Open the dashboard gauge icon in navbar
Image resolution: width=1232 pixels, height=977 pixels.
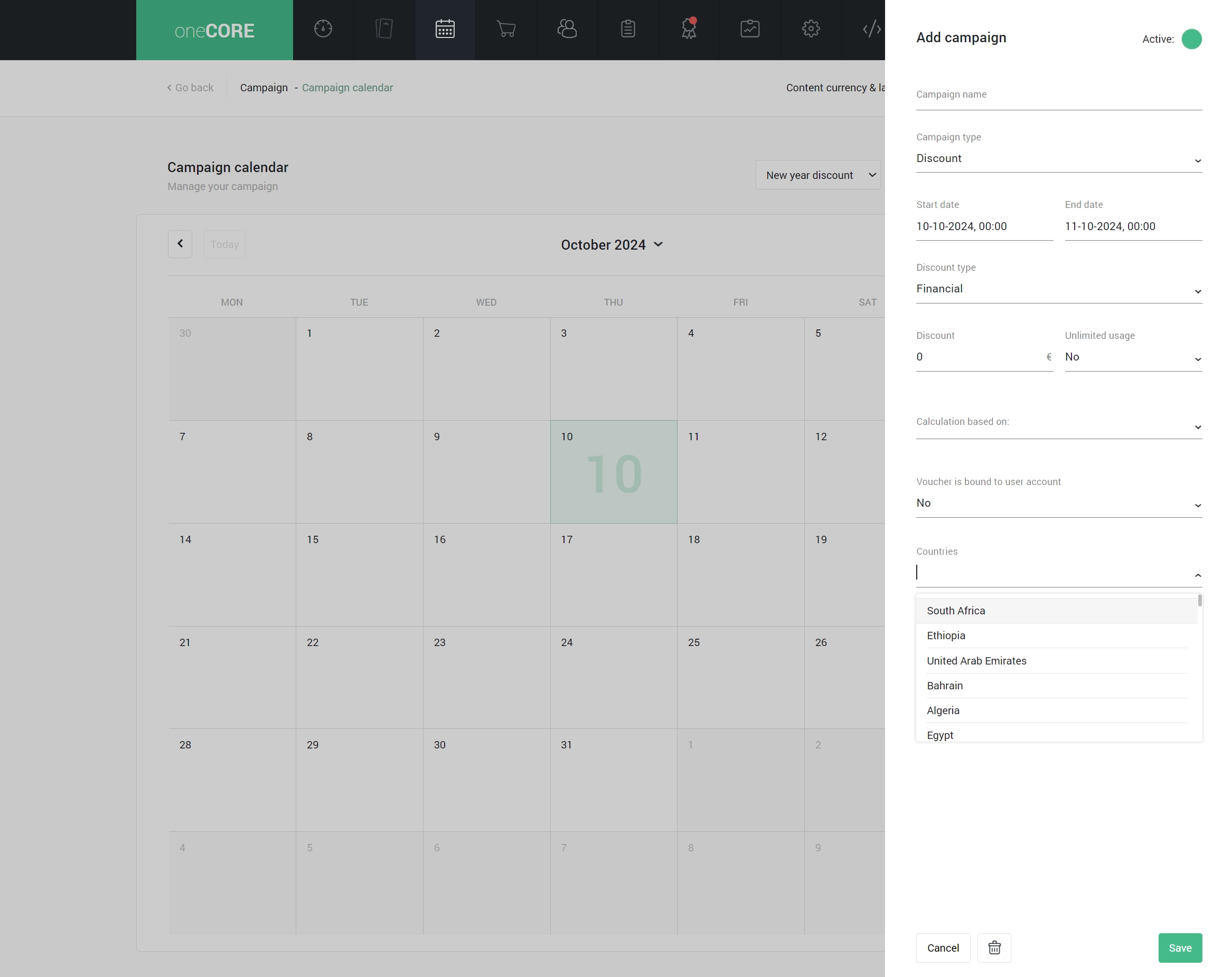(x=323, y=29)
